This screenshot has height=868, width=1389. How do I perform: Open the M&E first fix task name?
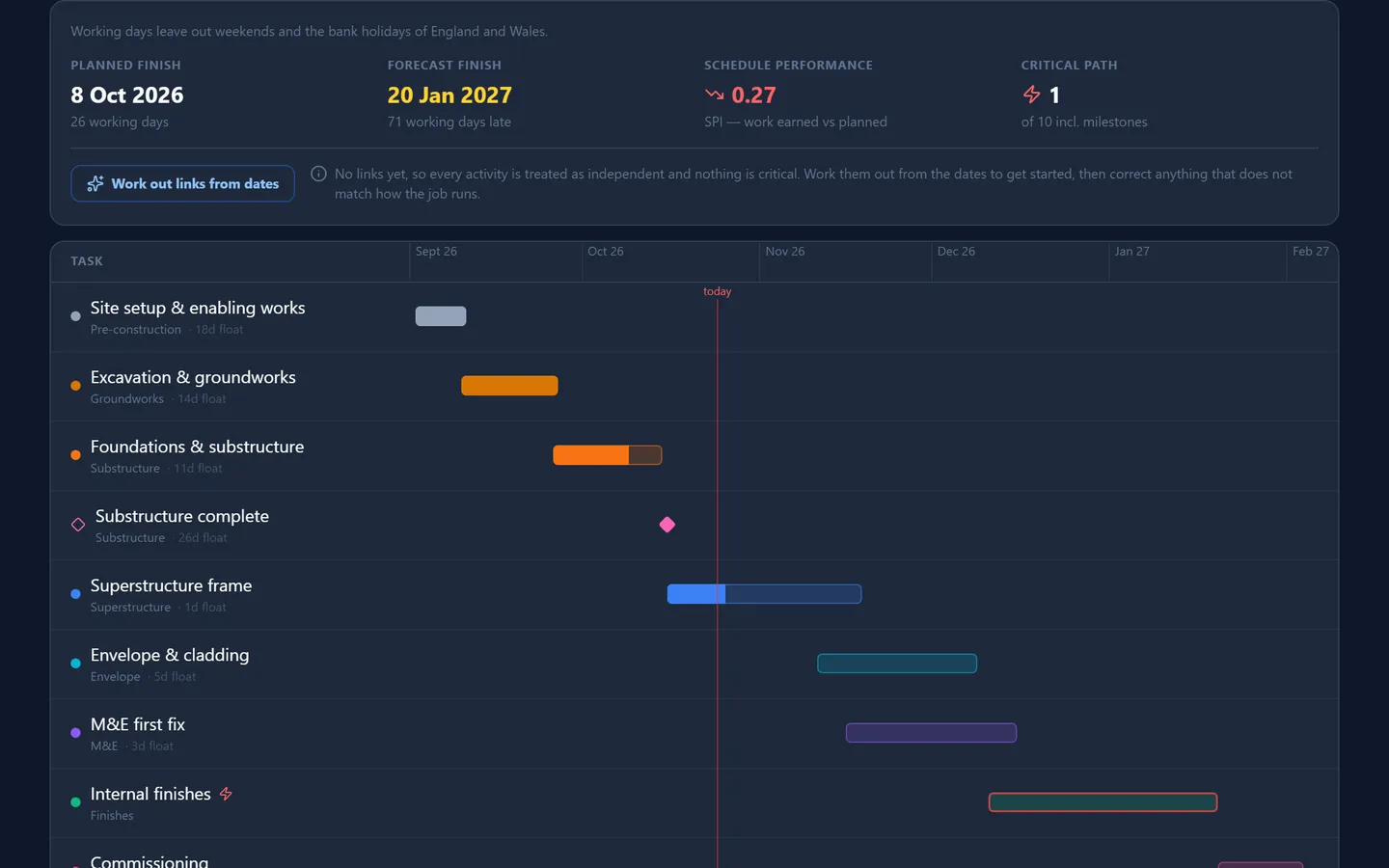(x=138, y=724)
